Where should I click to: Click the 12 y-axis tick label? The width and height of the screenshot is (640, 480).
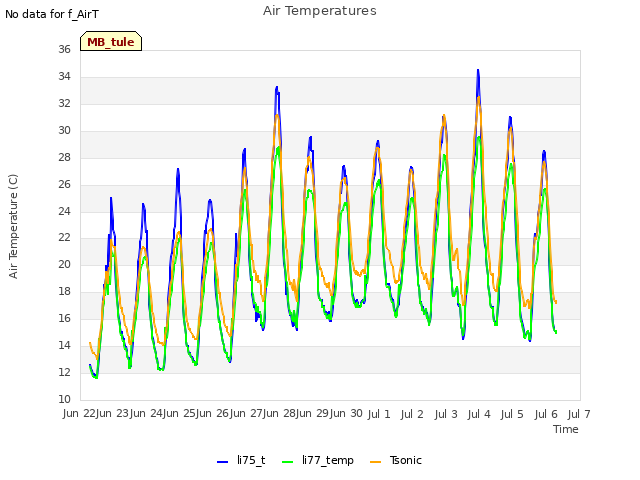[x=64, y=372]
